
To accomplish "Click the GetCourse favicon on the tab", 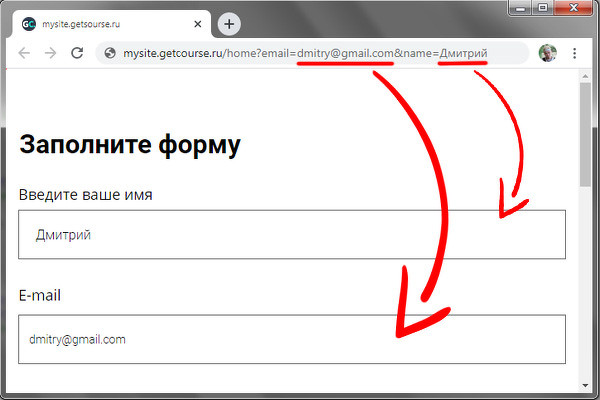I will 28,24.
